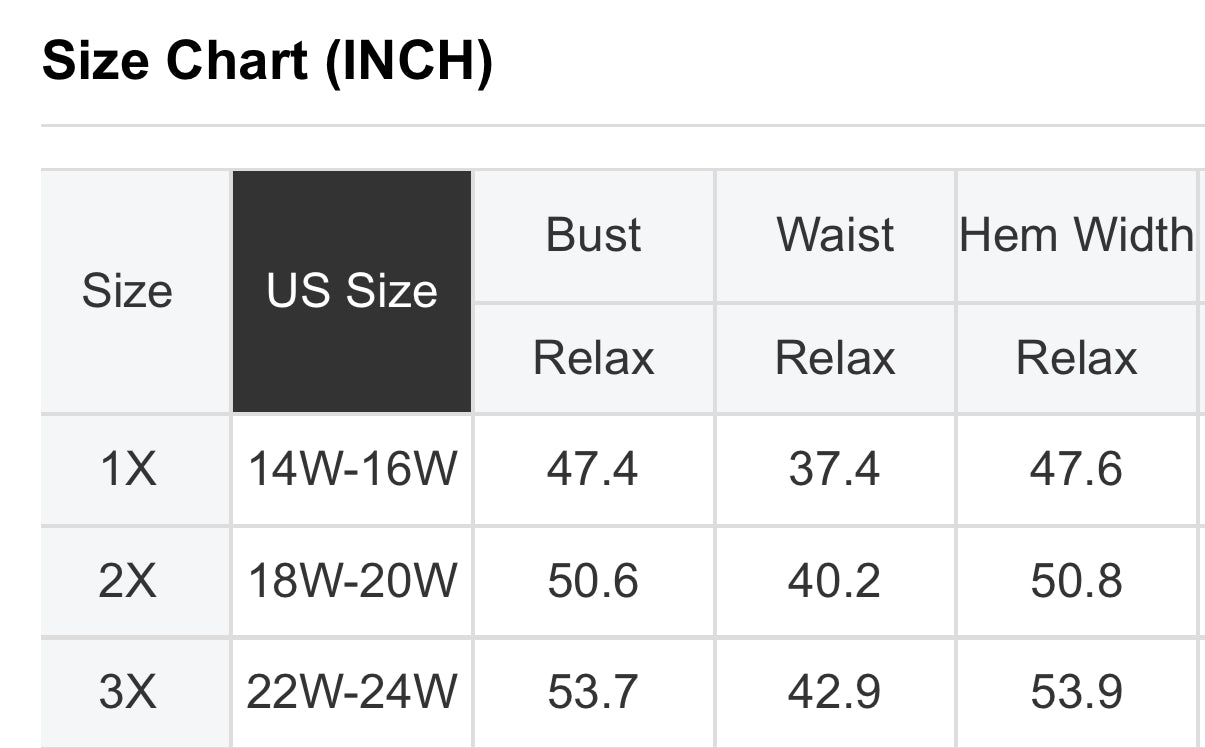Click the 47.6 hem width value
This screenshot has width=1205, height=748.
point(1076,469)
